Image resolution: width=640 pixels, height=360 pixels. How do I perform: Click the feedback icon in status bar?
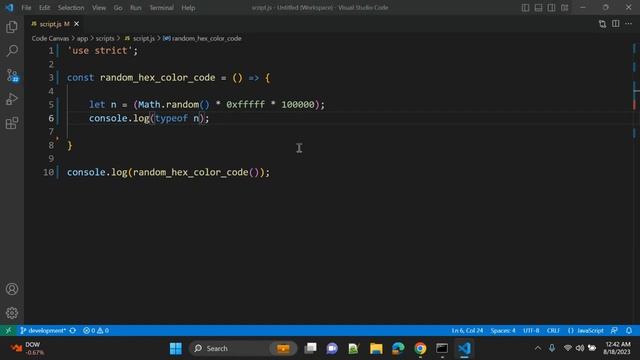click(x=614, y=330)
